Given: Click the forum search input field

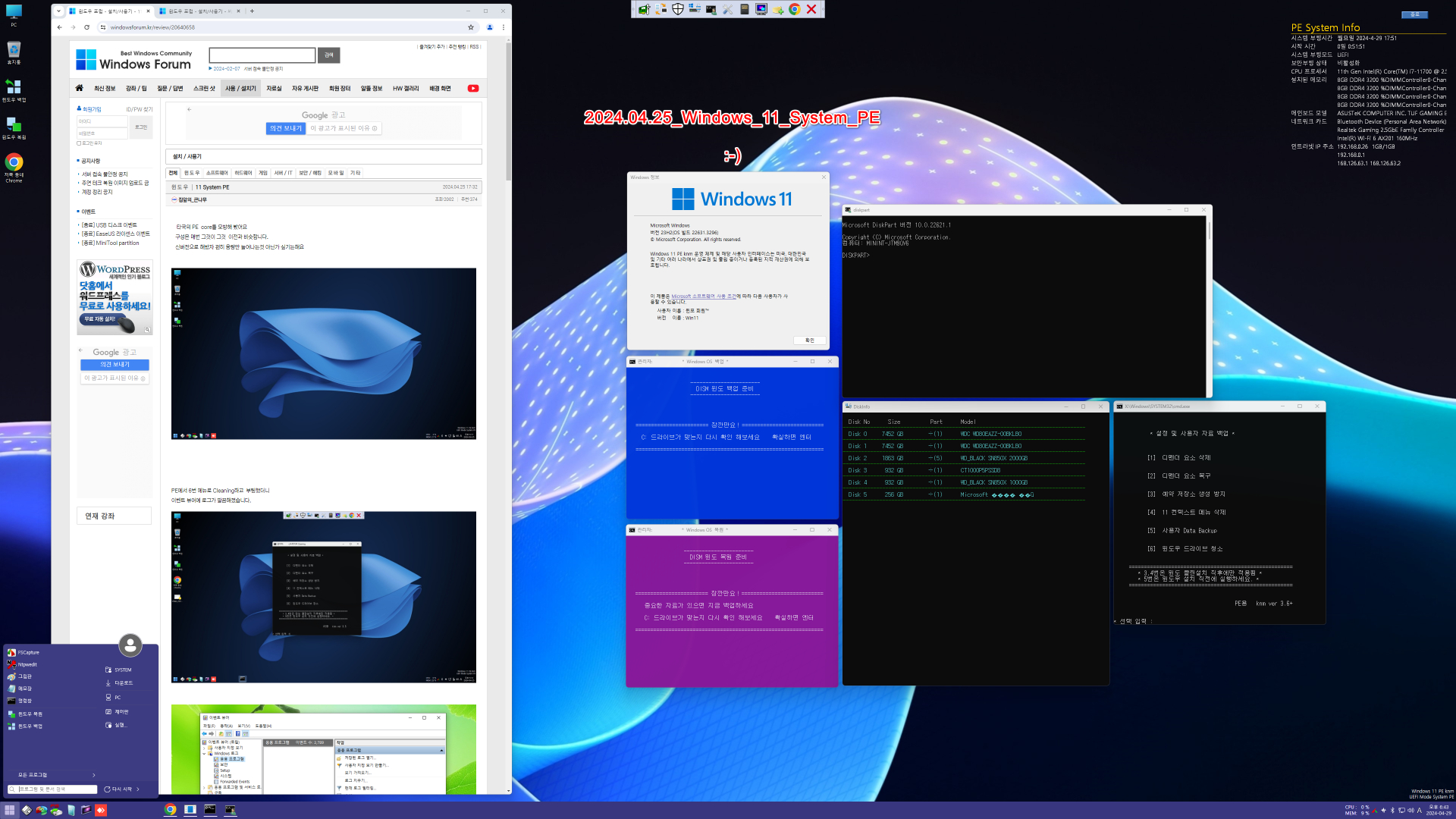Looking at the screenshot, I should 262,55.
